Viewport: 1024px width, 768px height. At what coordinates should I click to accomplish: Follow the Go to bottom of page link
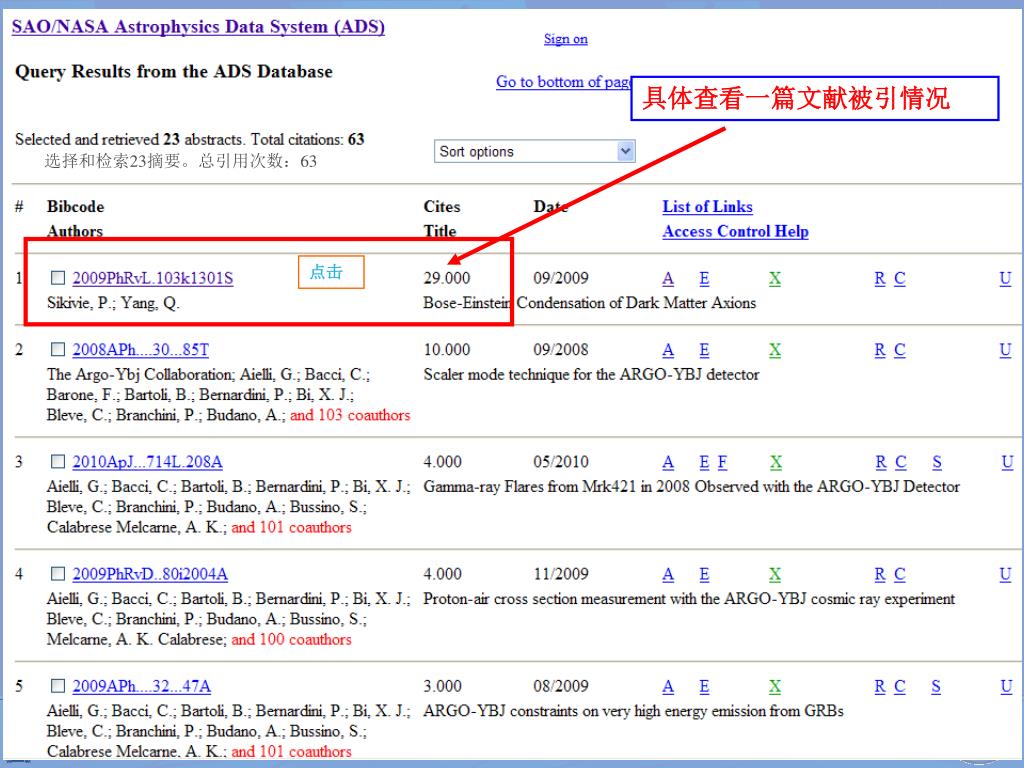[563, 82]
